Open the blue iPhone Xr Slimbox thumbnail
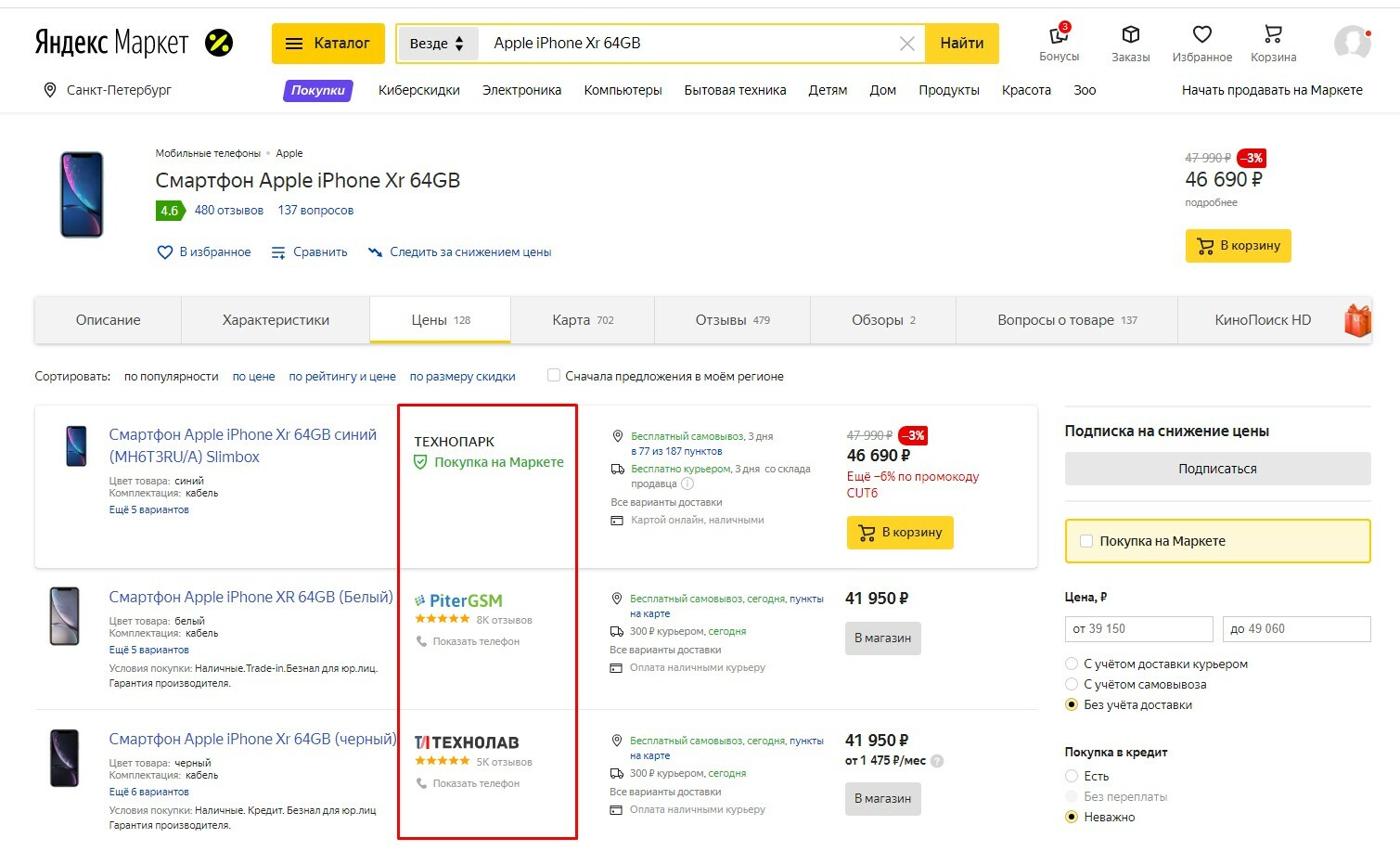Viewport: 1400px width, 851px height. [76, 446]
